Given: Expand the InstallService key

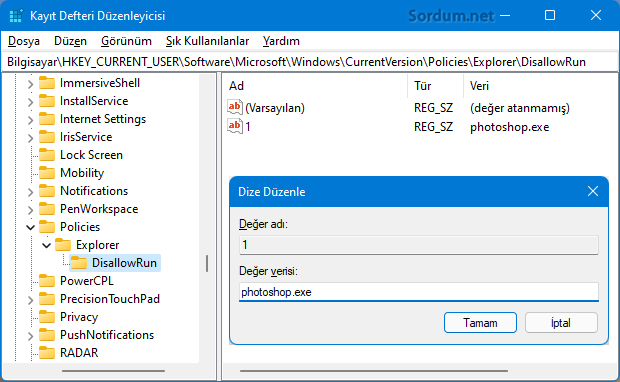Looking at the screenshot, I should coord(30,102).
